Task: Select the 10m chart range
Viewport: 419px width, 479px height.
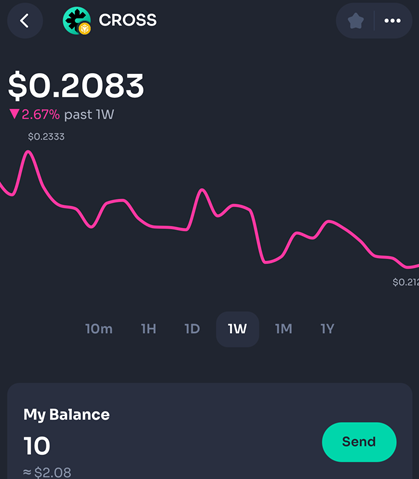Action: (99, 329)
